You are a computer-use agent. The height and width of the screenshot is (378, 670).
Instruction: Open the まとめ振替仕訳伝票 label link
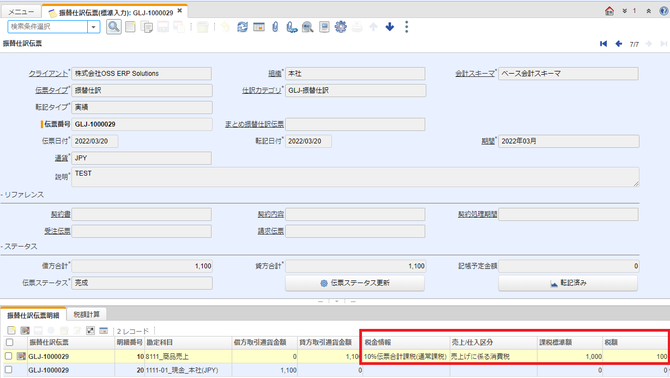pos(254,124)
